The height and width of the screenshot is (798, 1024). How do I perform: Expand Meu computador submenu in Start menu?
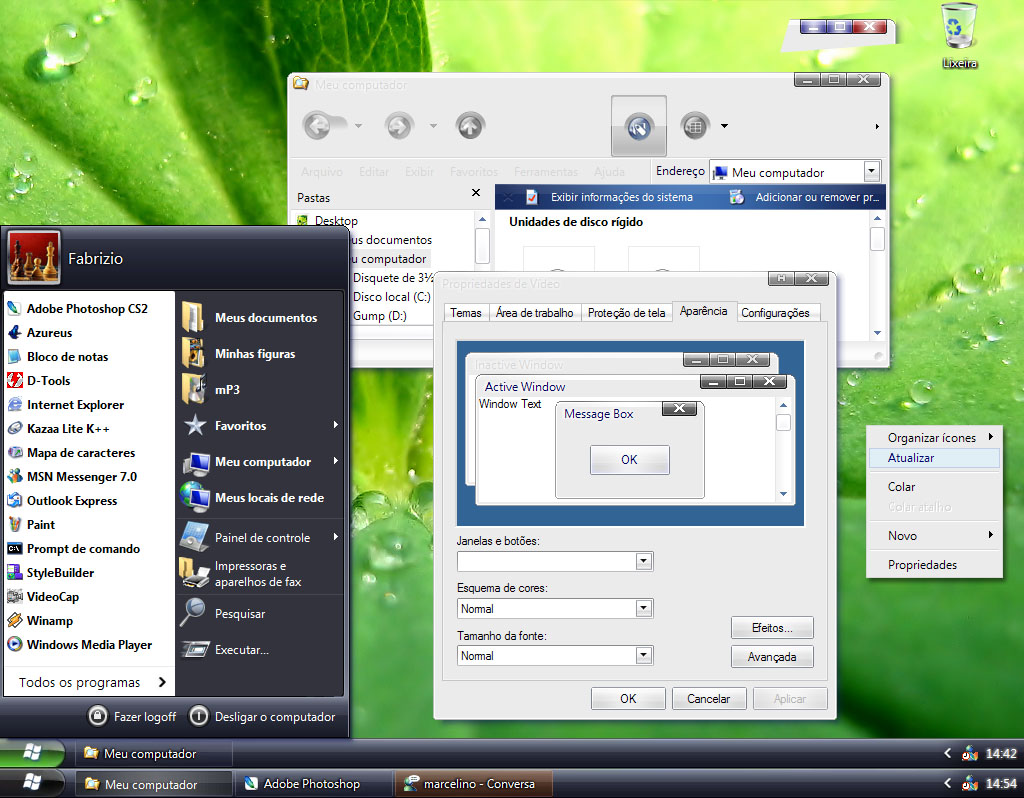pos(336,461)
